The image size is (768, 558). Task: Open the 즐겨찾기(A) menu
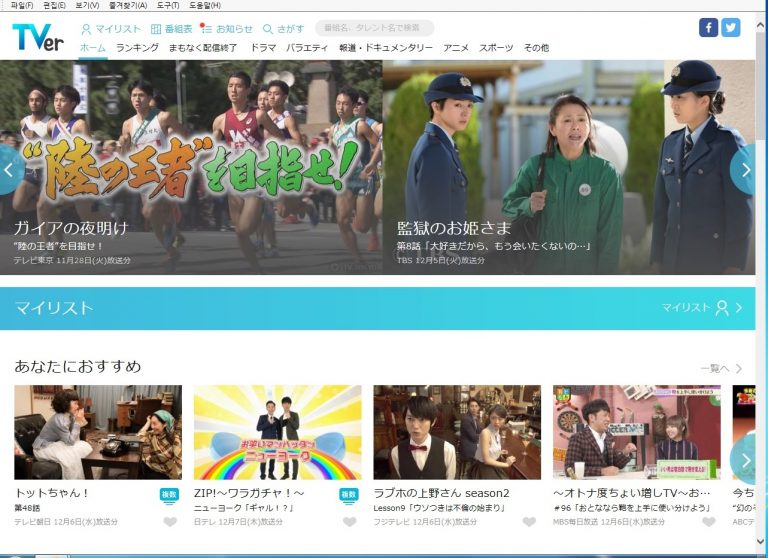[127, 5]
